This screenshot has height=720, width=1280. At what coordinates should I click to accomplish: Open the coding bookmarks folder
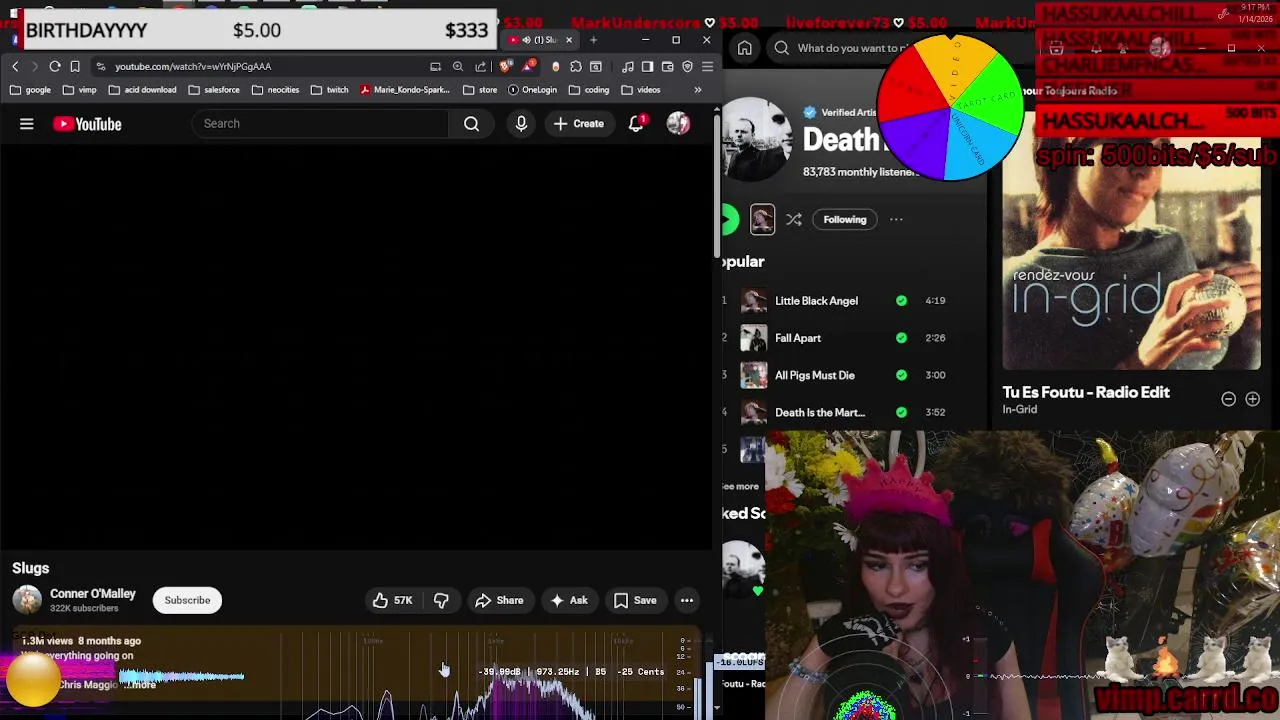tap(588, 89)
